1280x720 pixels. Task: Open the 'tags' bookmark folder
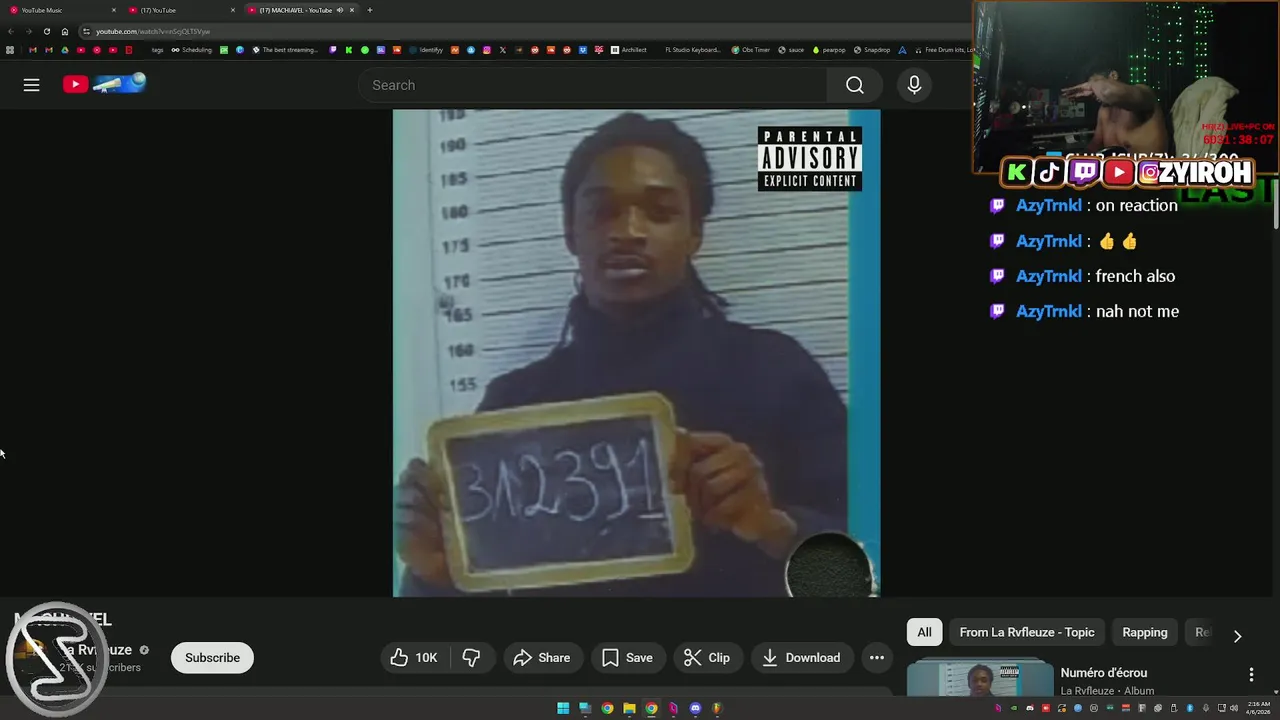pyautogui.click(x=157, y=50)
